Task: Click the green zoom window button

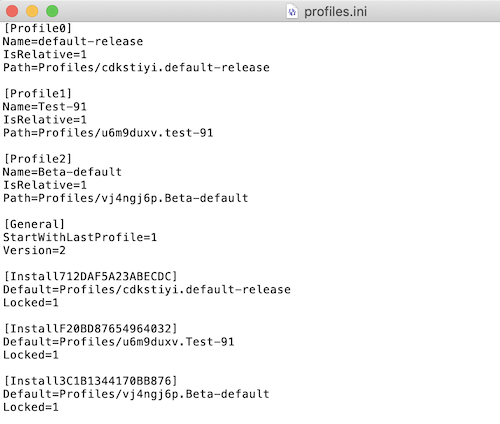Action: tap(52, 11)
